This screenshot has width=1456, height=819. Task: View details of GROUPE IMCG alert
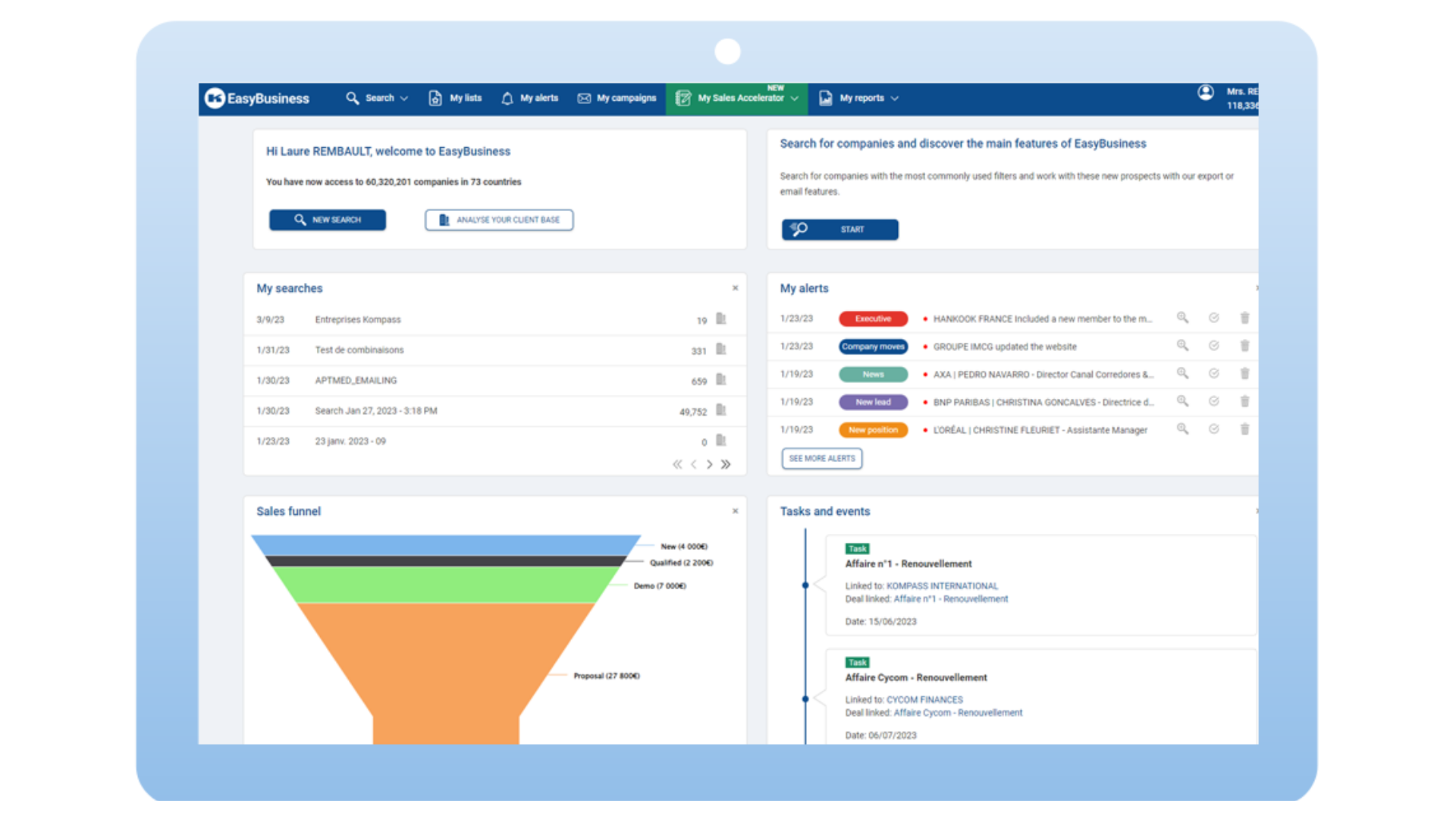(x=1182, y=346)
